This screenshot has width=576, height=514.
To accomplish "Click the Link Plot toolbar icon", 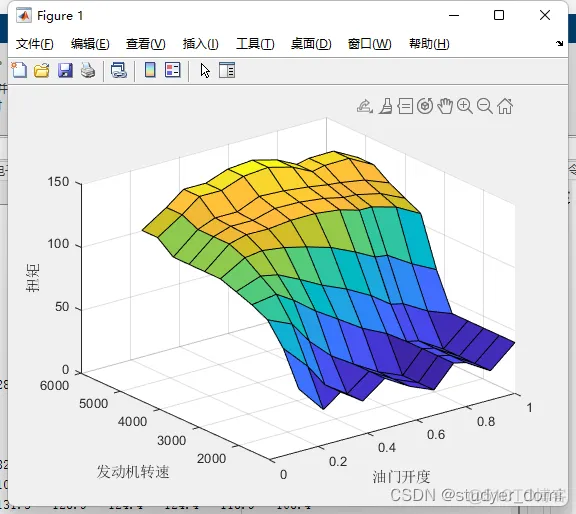I will (x=119, y=70).
